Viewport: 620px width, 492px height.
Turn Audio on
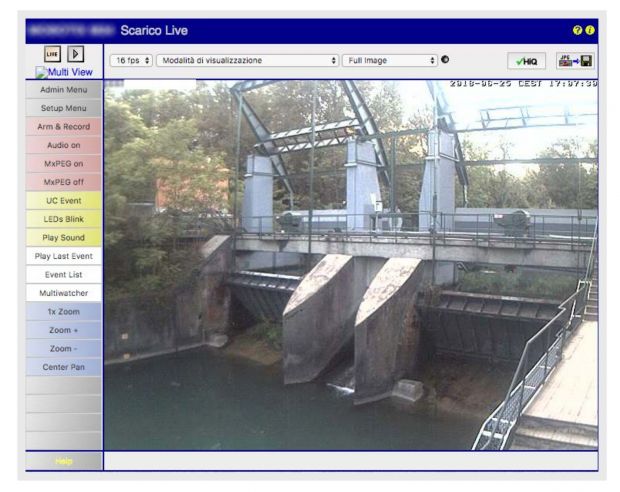[64, 145]
